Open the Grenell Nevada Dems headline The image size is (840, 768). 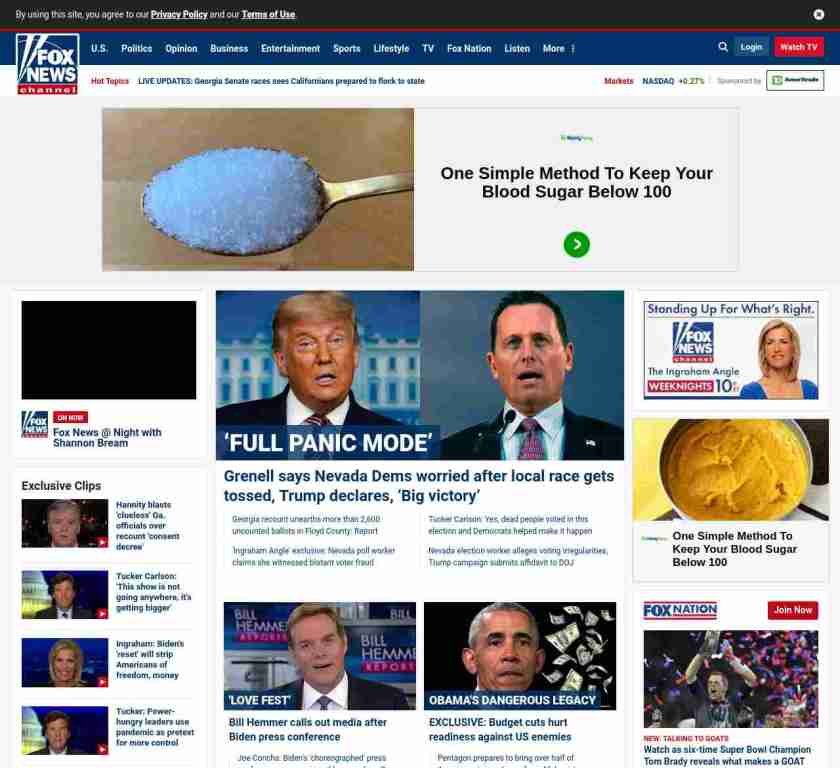(419, 486)
